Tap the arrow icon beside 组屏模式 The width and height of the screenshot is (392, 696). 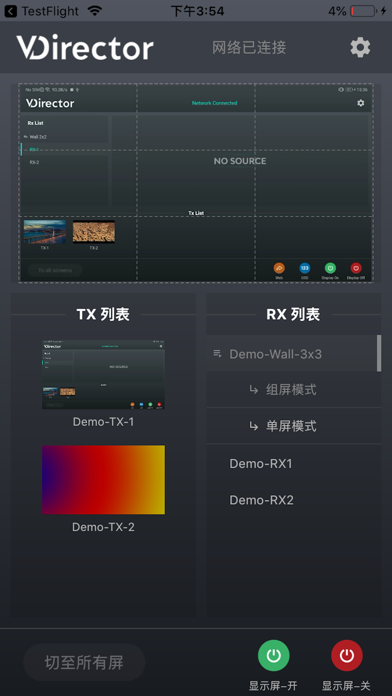pyautogui.click(x=253, y=390)
